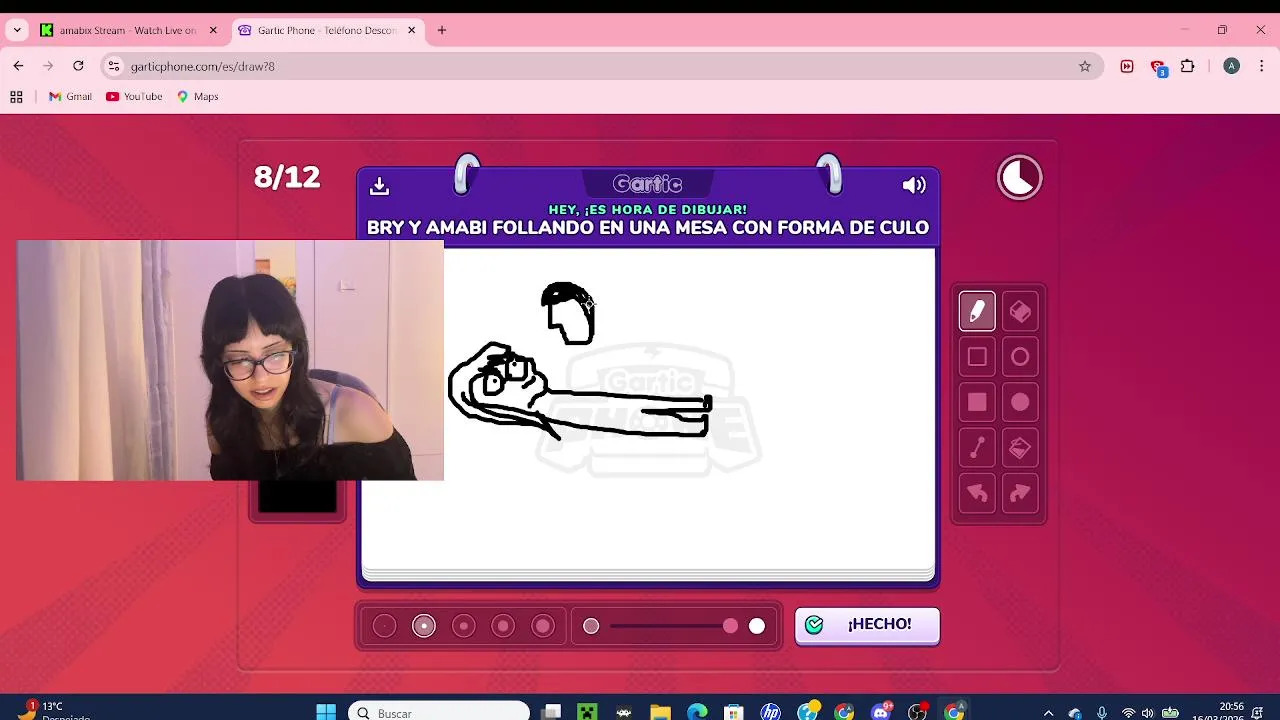
Task: Open Discord from the taskbar
Action: click(881, 712)
